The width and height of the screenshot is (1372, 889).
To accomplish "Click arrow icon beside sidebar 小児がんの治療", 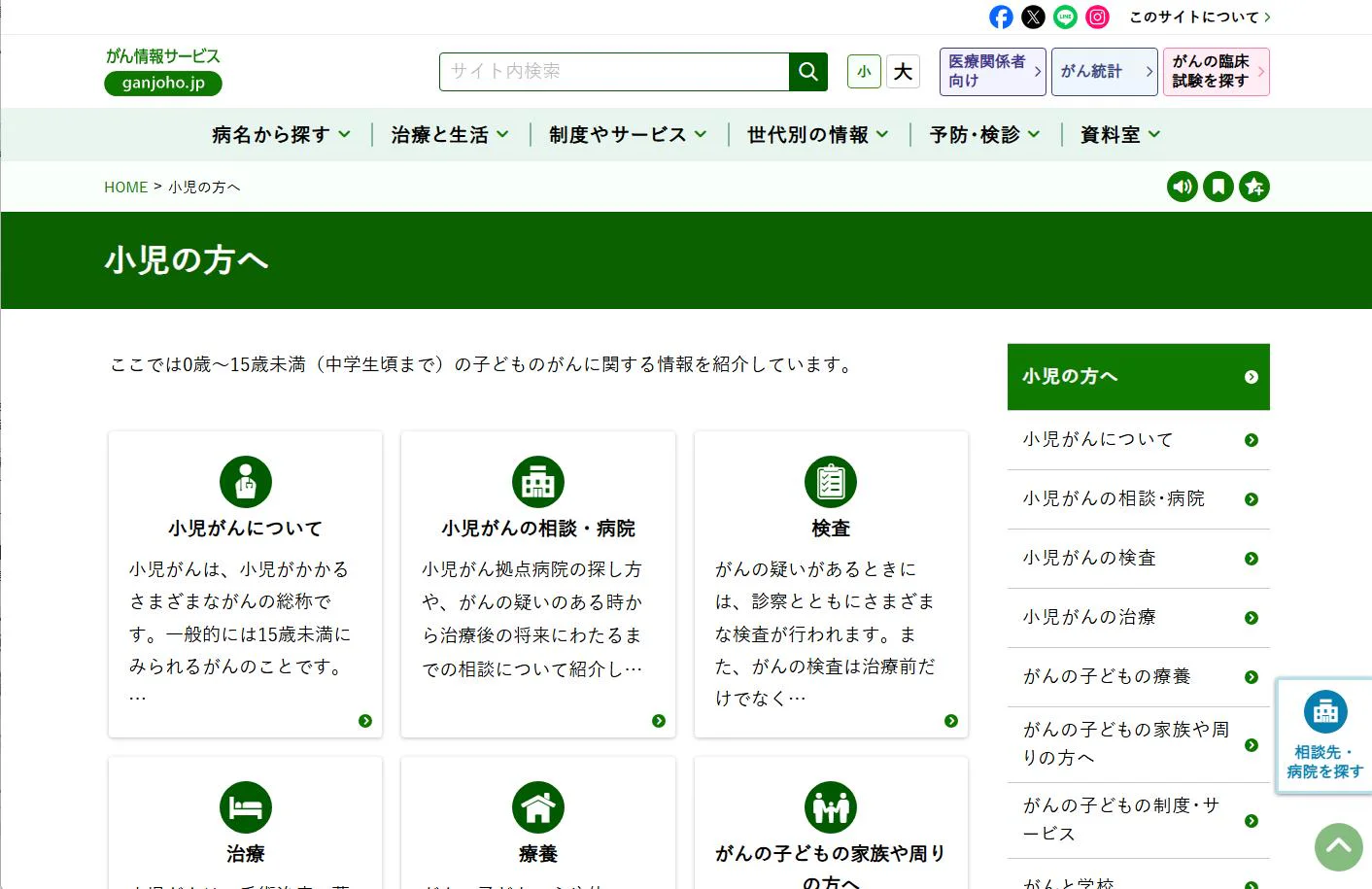I will 1252,618.
